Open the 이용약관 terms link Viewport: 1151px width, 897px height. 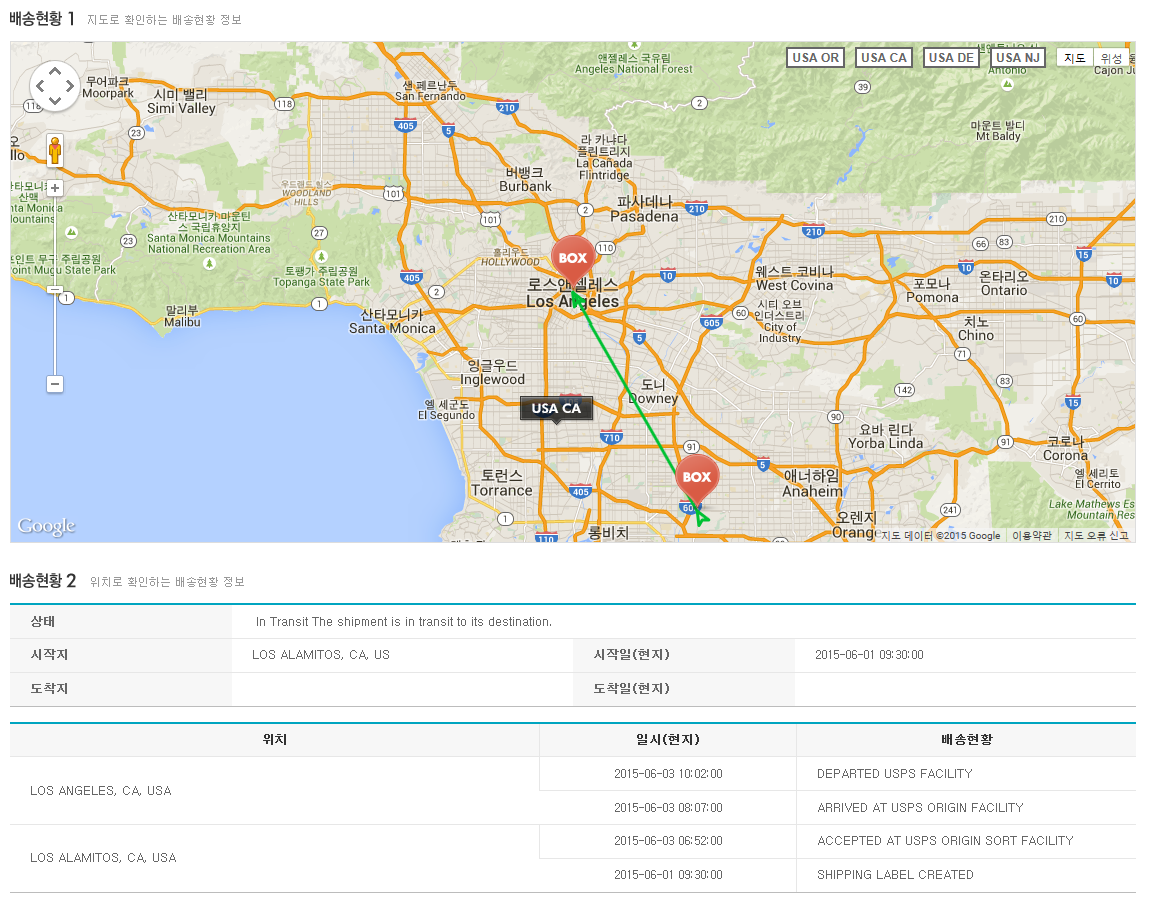coord(1031,536)
